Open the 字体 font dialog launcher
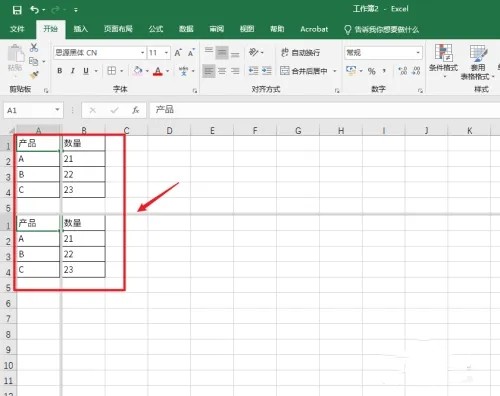The height and width of the screenshot is (396, 500). pos(195,91)
